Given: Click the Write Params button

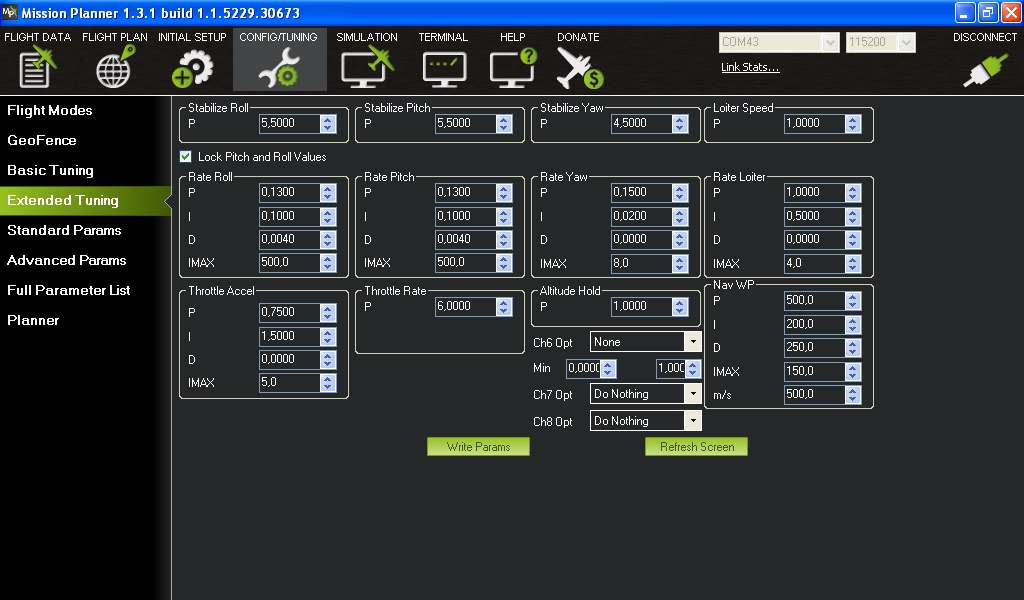Looking at the screenshot, I should click(x=478, y=447).
